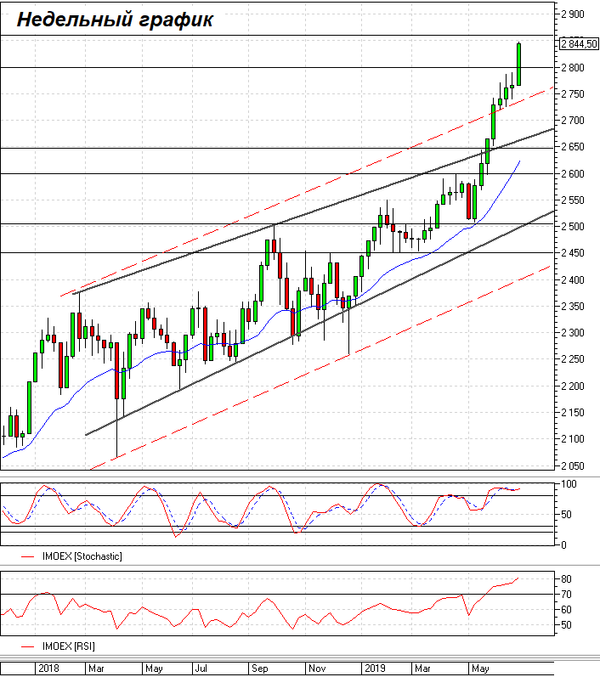Click the 0 label on Stochastic scale
Screen dimensions: 600x677
[563, 545]
